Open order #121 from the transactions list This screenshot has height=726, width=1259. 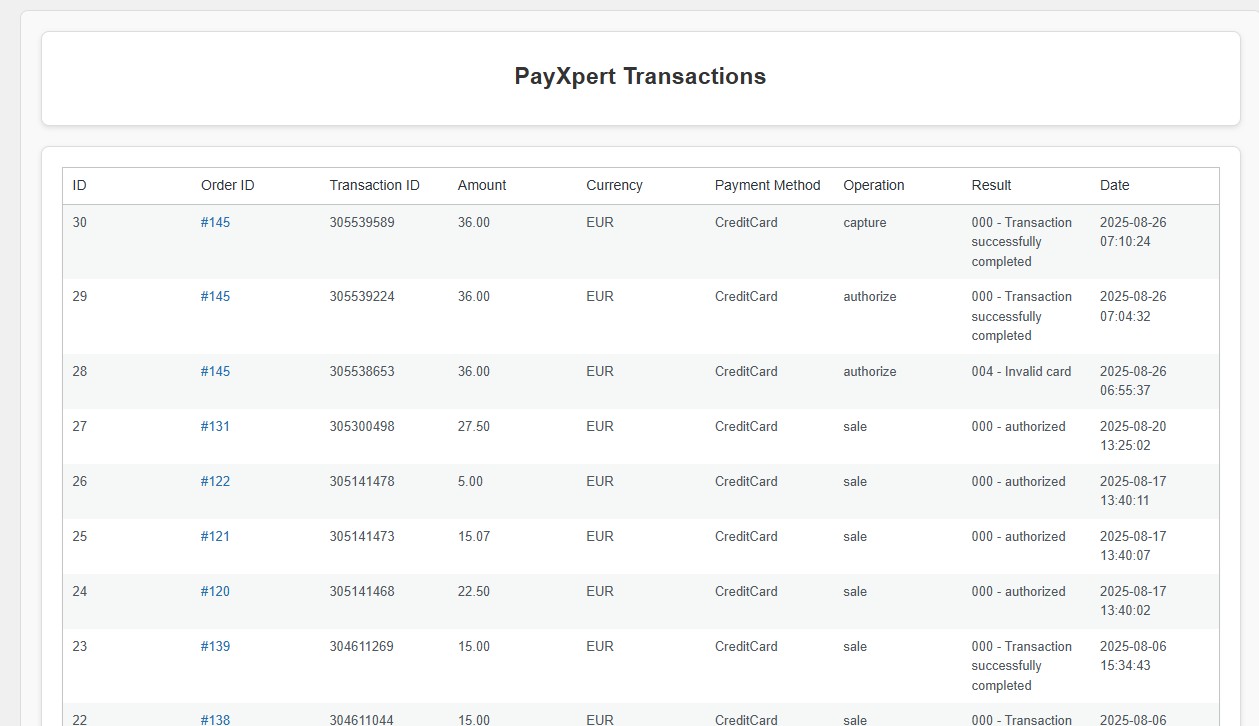pyautogui.click(x=215, y=536)
